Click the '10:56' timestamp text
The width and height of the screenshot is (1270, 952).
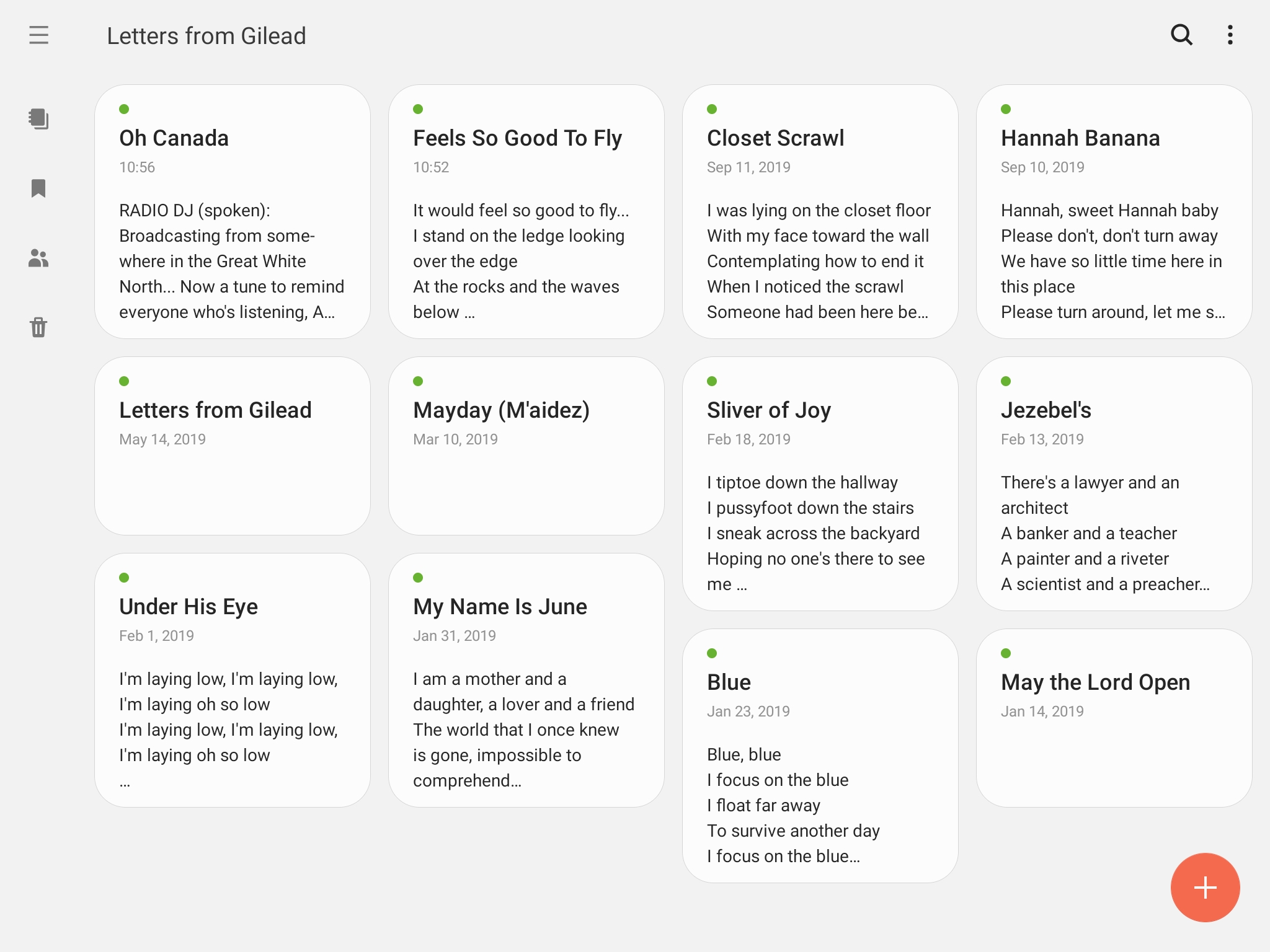coord(137,167)
